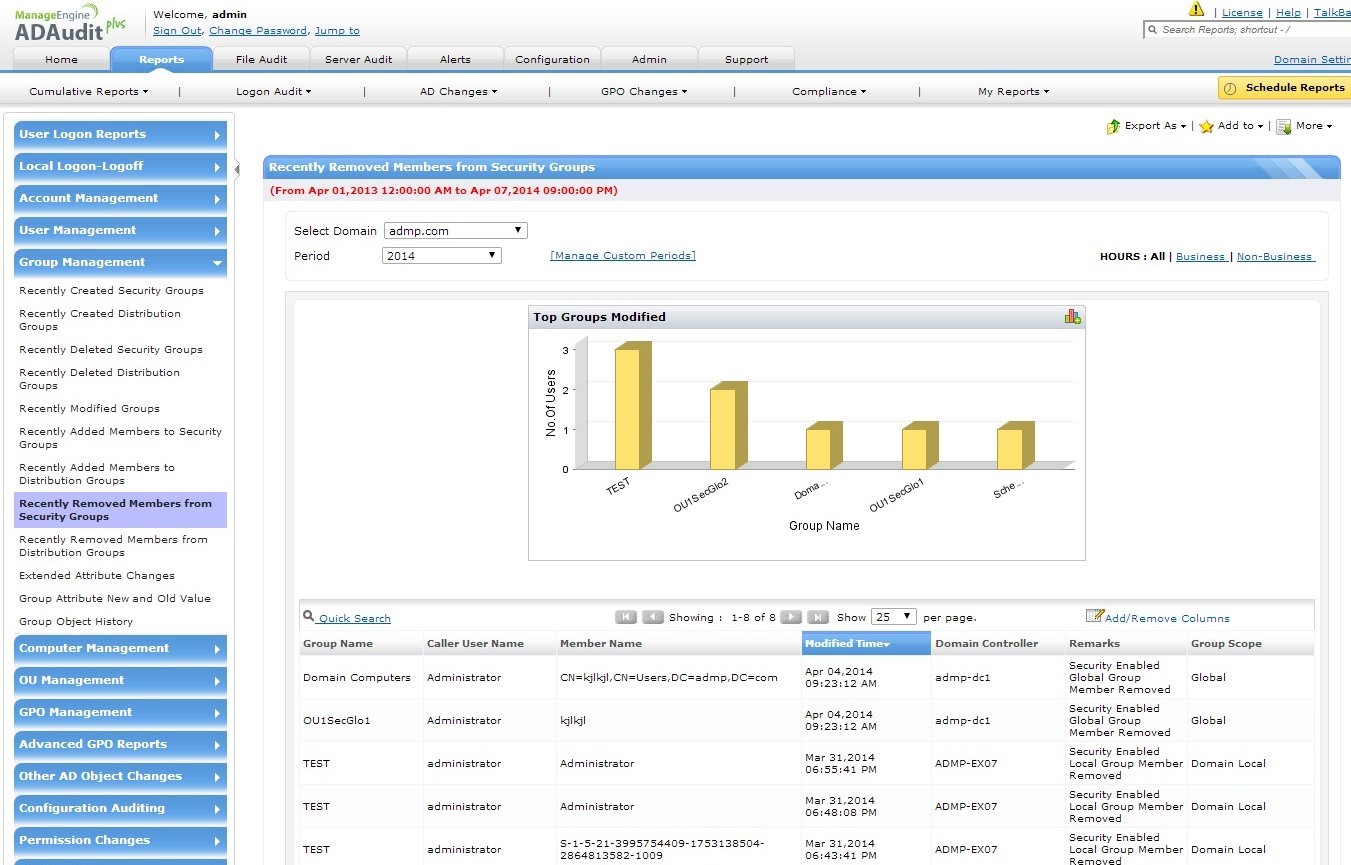Click the chart type icon in Top Groups Modified

[1072, 317]
